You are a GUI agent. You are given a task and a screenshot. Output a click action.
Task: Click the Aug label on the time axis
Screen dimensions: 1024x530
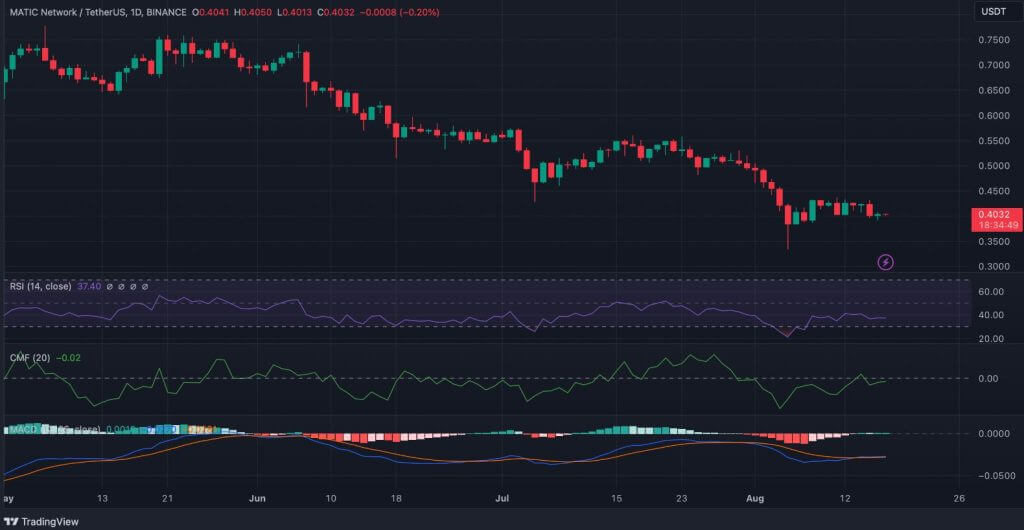pyautogui.click(x=753, y=499)
